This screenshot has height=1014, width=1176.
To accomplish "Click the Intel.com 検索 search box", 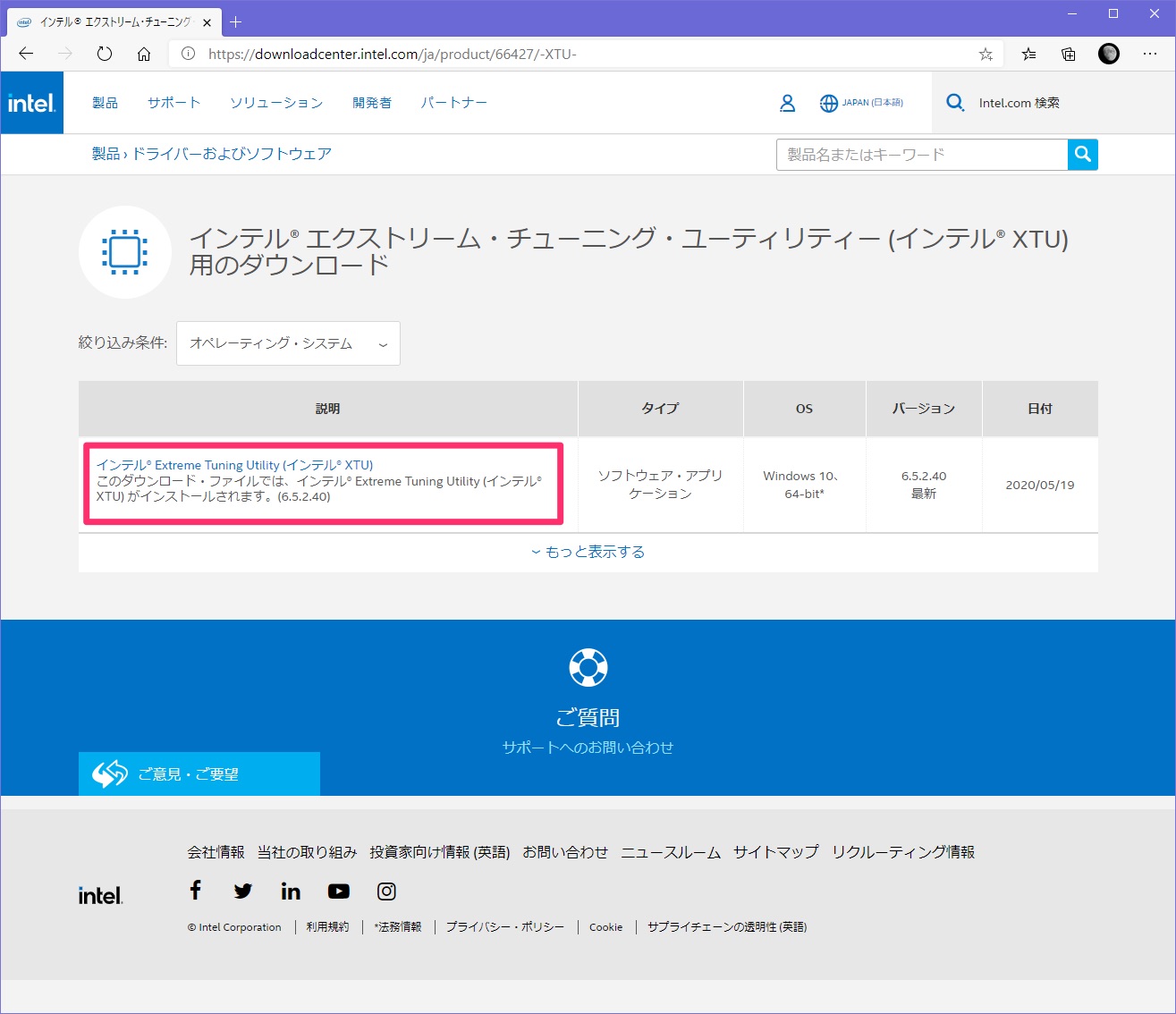I will [x=1053, y=103].
